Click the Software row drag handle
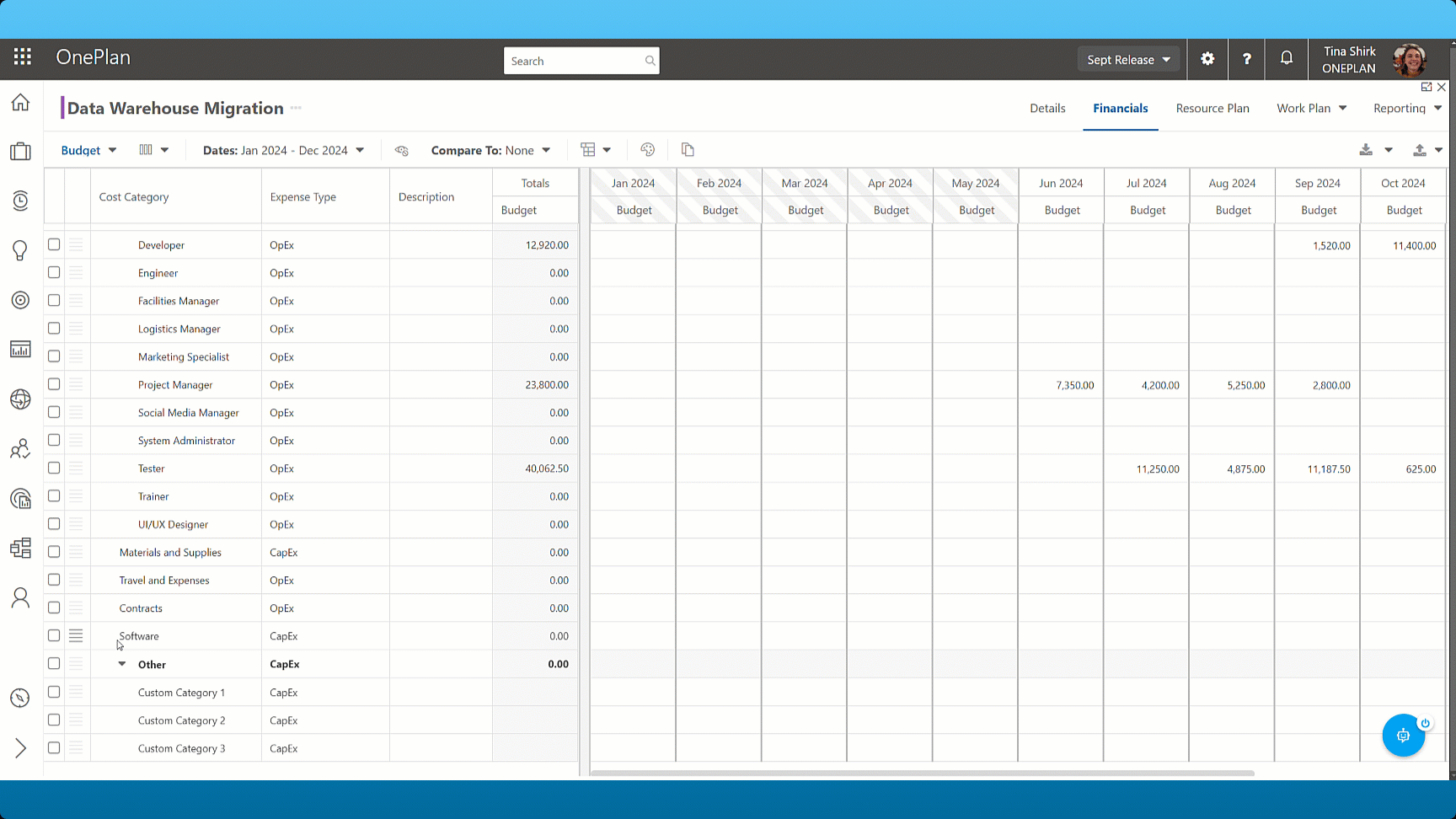The width and height of the screenshot is (1456, 819). point(76,635)
